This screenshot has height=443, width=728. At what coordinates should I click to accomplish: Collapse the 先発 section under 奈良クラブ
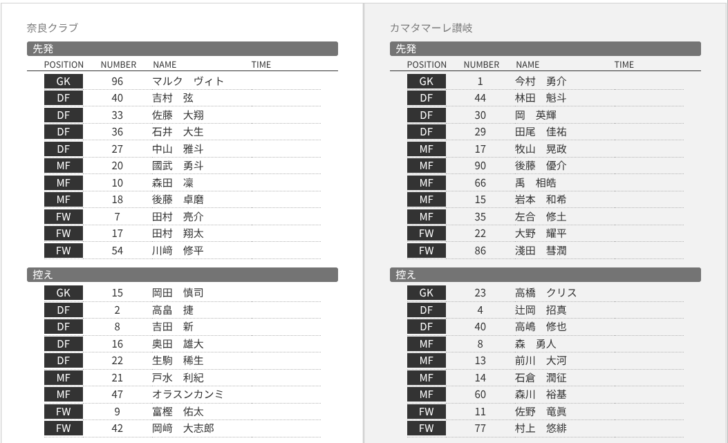pos(182,48)
